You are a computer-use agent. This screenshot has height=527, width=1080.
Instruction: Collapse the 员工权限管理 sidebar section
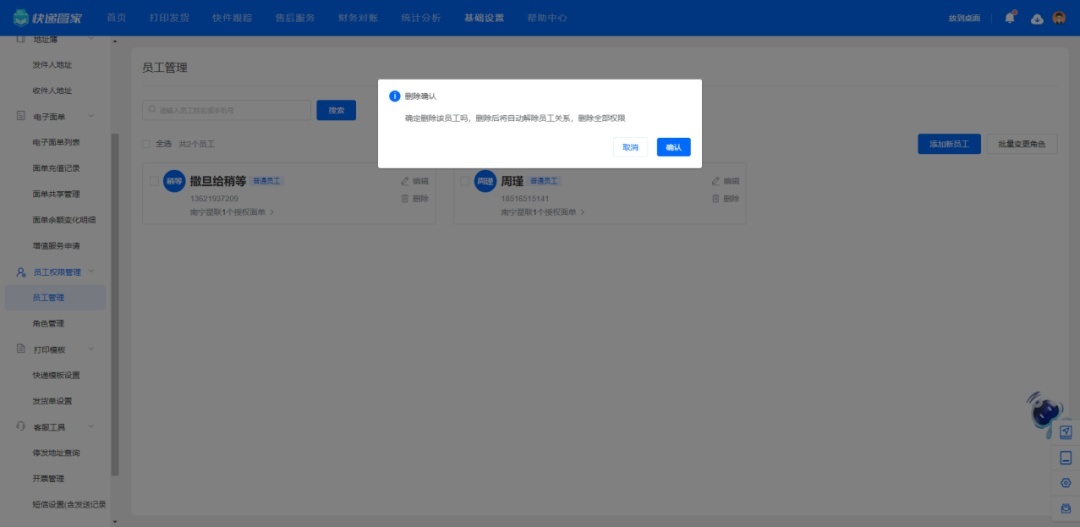(x=92, y=272)
